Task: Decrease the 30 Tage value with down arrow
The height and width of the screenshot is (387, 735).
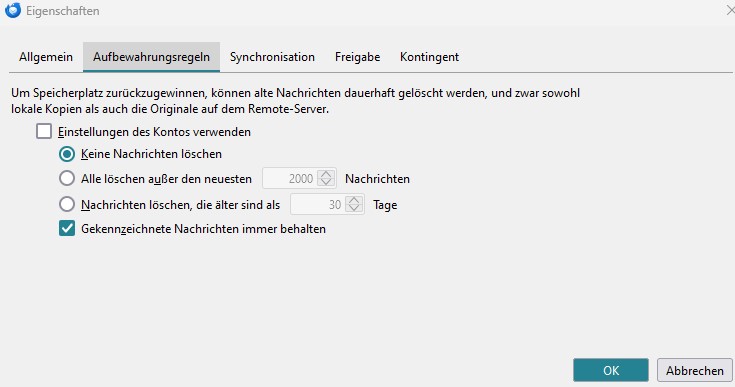Action: pyautogui.click(x=354, y=209)
